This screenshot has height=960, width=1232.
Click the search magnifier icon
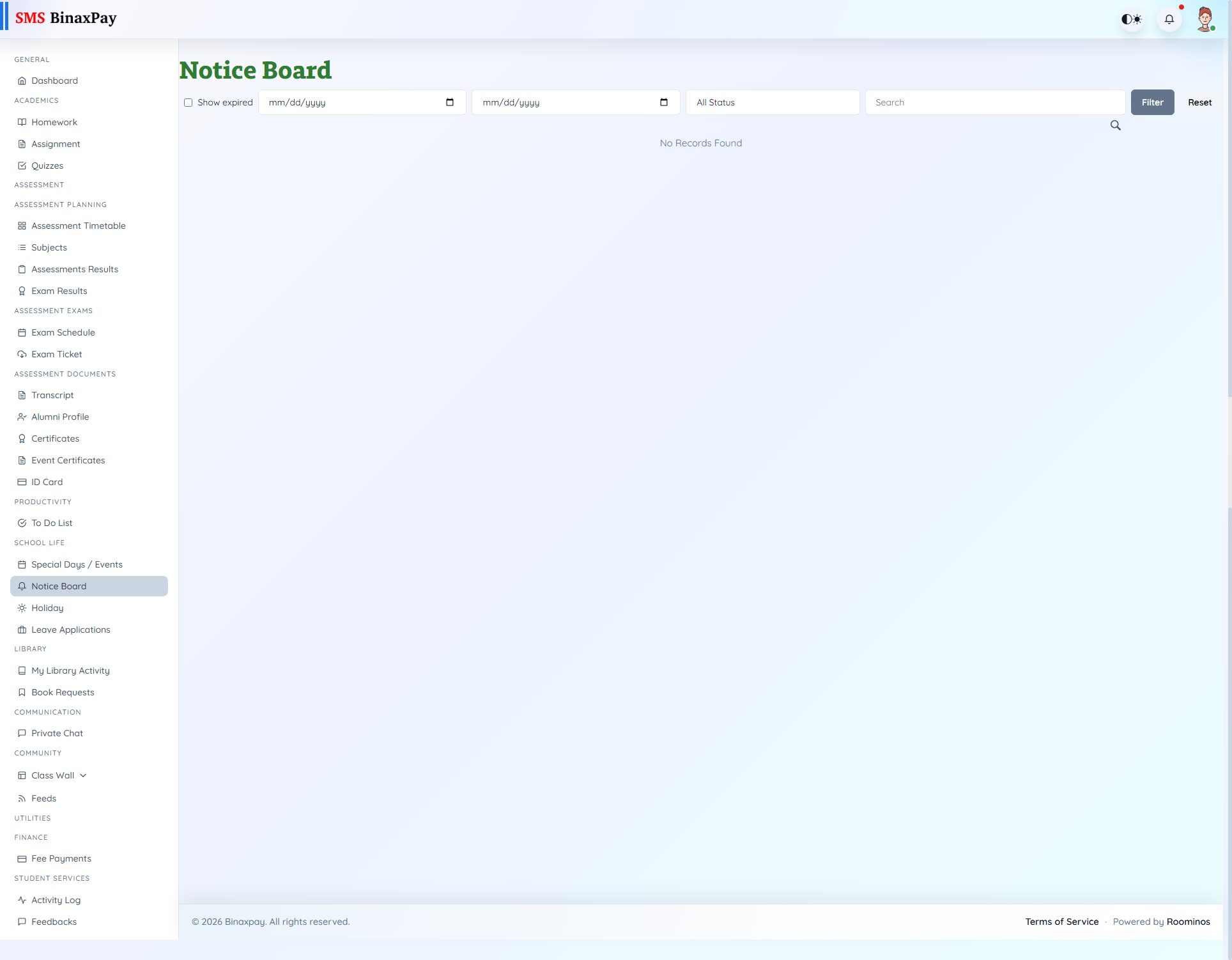tap(1115, 125)
